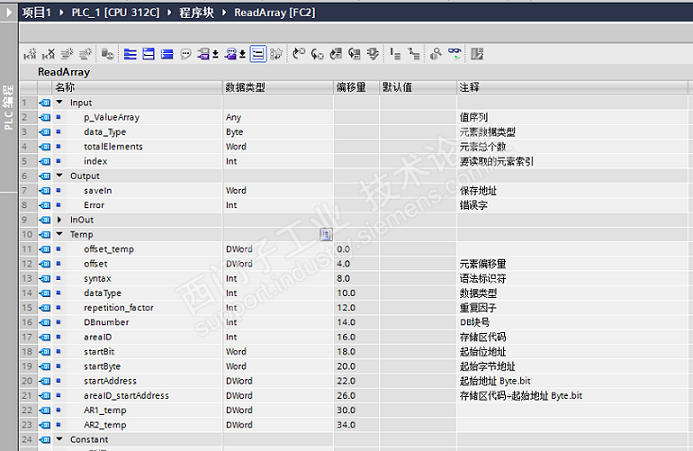Click PLC_1 [CPU 312C] in breadcrumb

(115, 12)
